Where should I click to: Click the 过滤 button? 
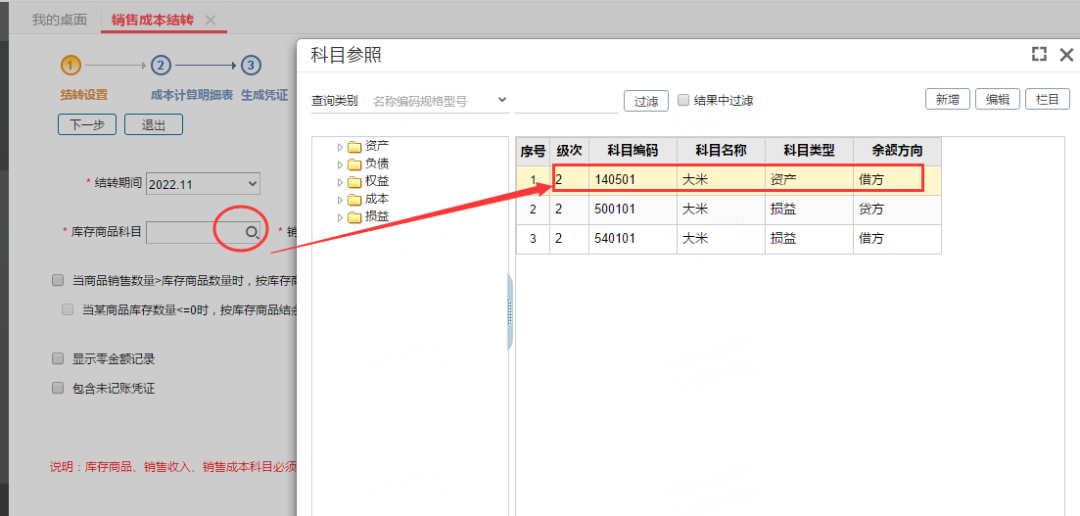[x=646, y=101]
